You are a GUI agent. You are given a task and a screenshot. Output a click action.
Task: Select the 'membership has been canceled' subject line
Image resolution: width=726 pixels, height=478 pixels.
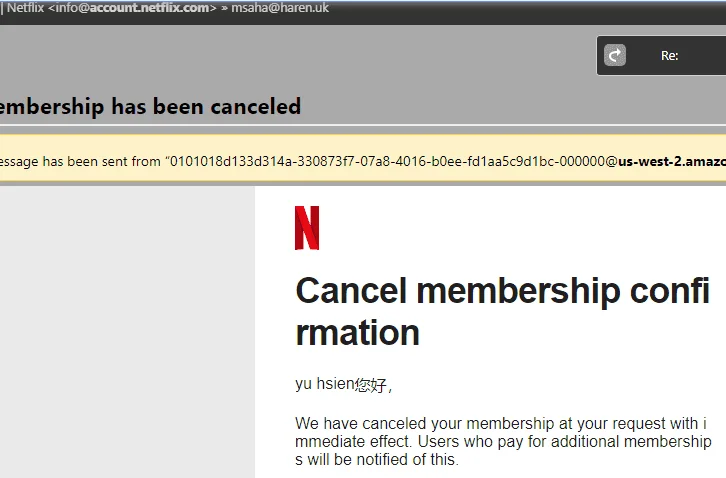pos(150,107)
